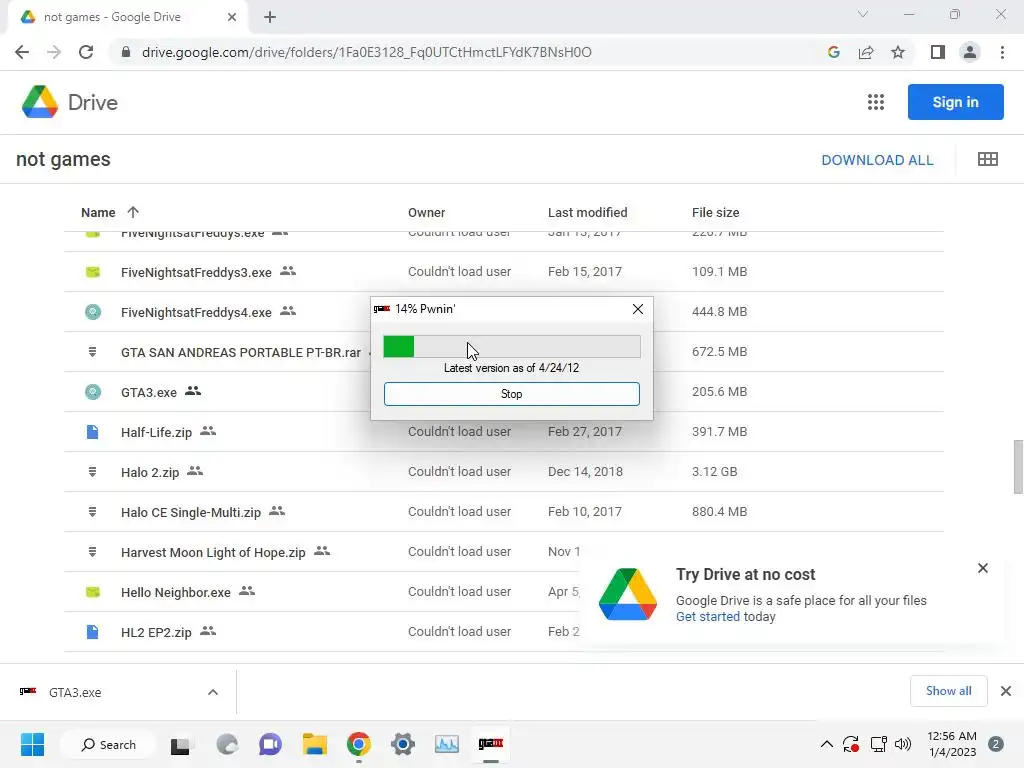
Task: Click DOWNLOAD ALL link
Action: [x=877, y=160]
